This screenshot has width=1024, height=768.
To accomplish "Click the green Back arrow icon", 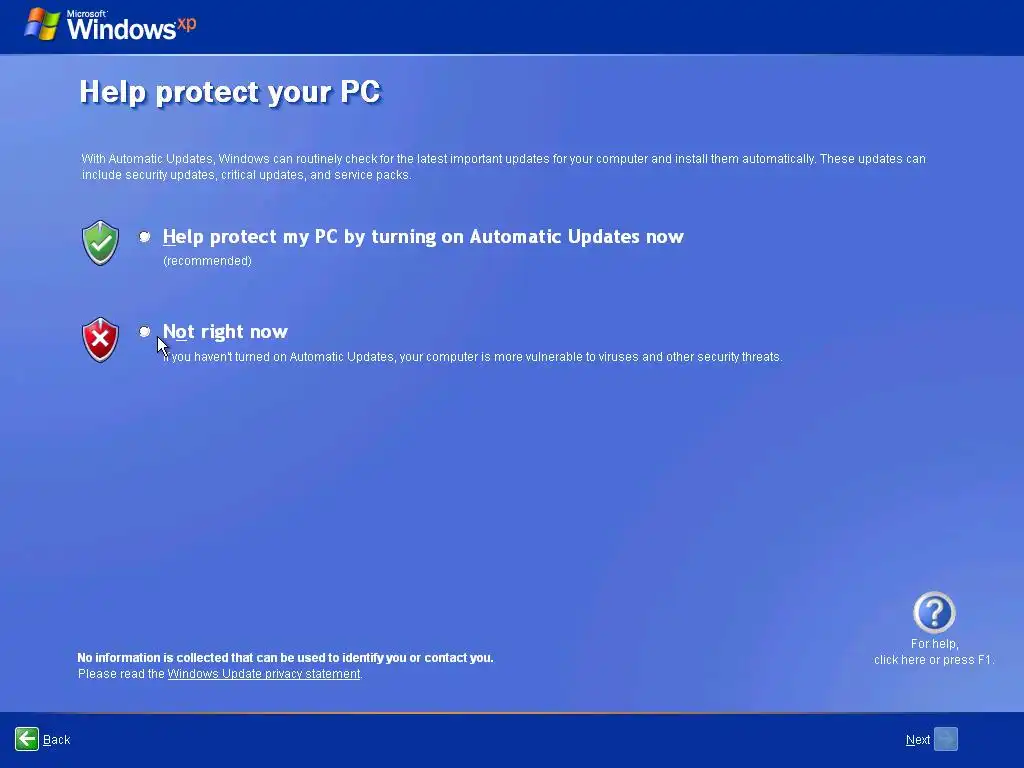I will click(27, 739).
